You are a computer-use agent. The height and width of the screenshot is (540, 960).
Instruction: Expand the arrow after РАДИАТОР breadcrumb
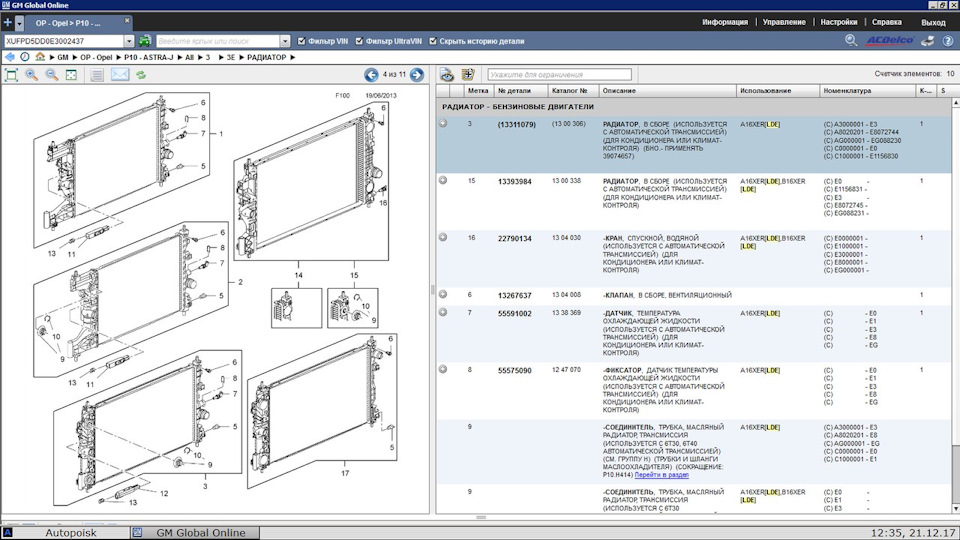click(x=293, y=58)
